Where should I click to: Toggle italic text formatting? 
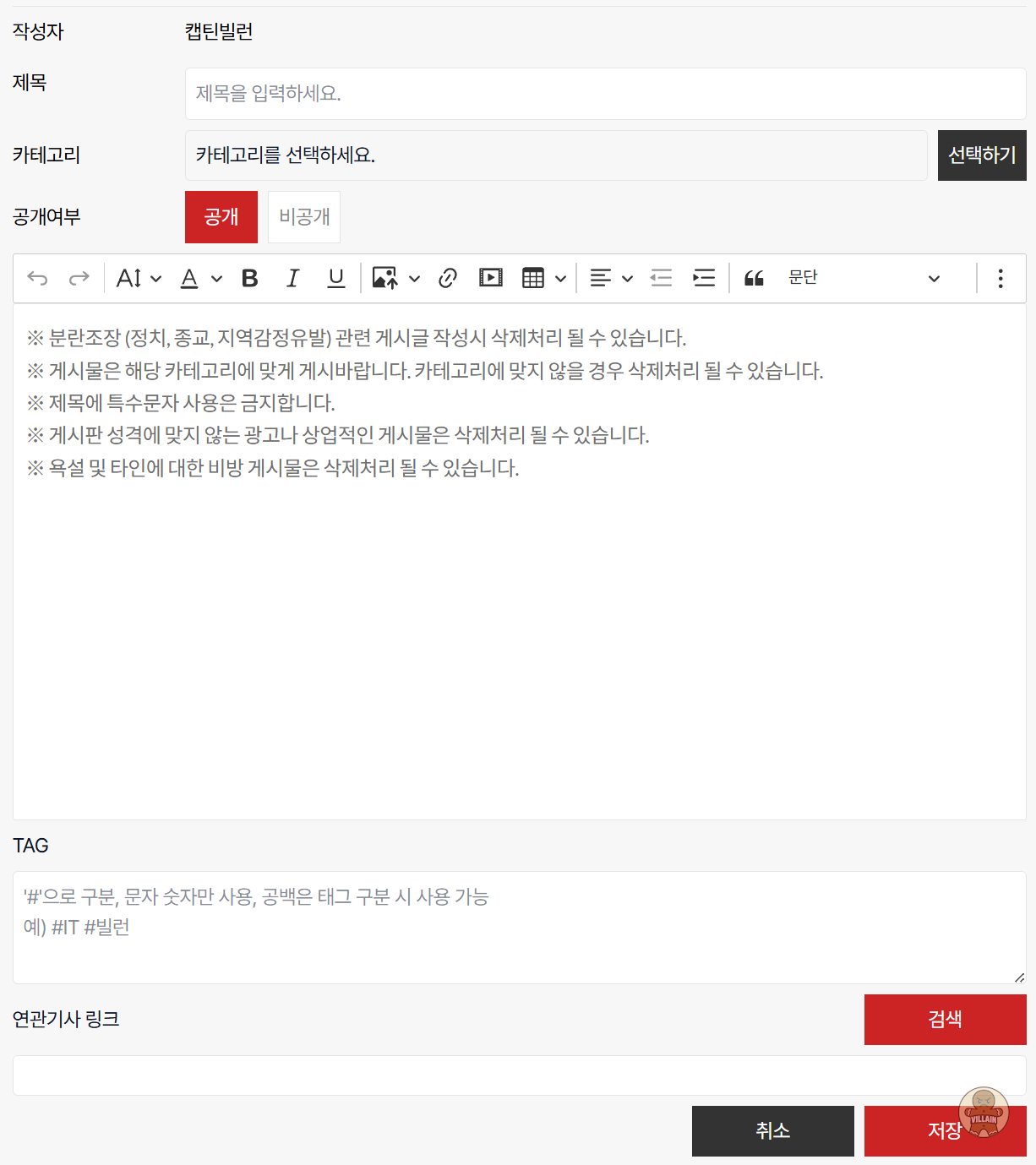point(292,278)
